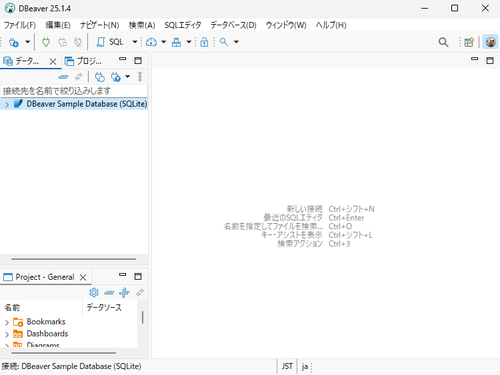Maximize the database navigator panel
This screenshot has height=375, width=500.
138,61
